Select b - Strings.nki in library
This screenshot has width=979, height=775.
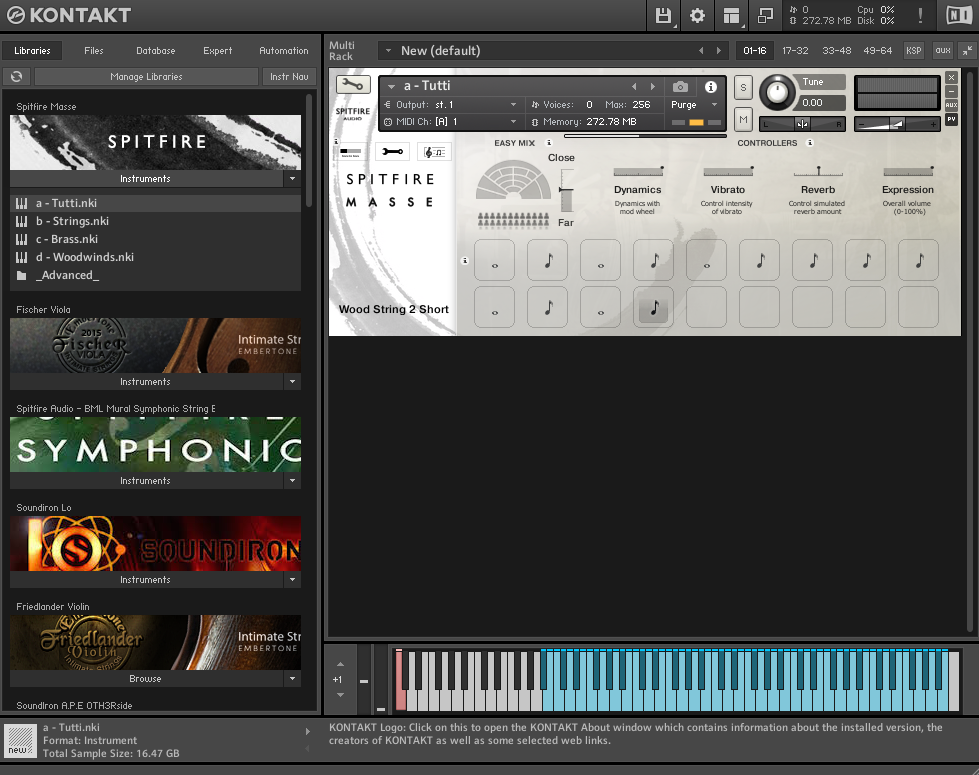[155, 221]
